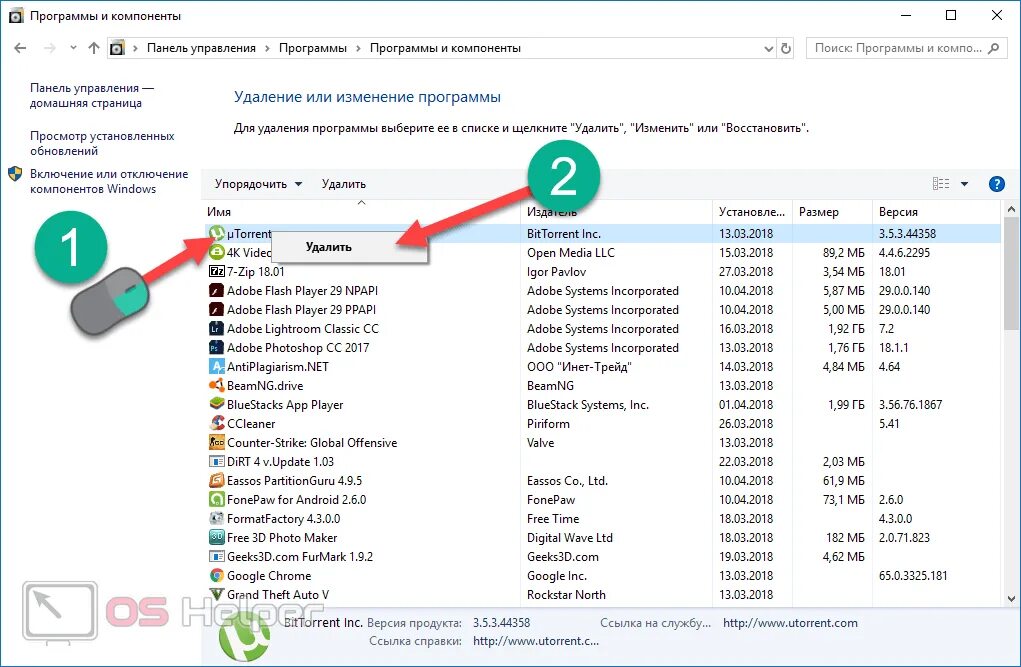This screenshot has width=1021, height=667.
Task: Click the Программы breadcrumb
Action: [313, 48]
